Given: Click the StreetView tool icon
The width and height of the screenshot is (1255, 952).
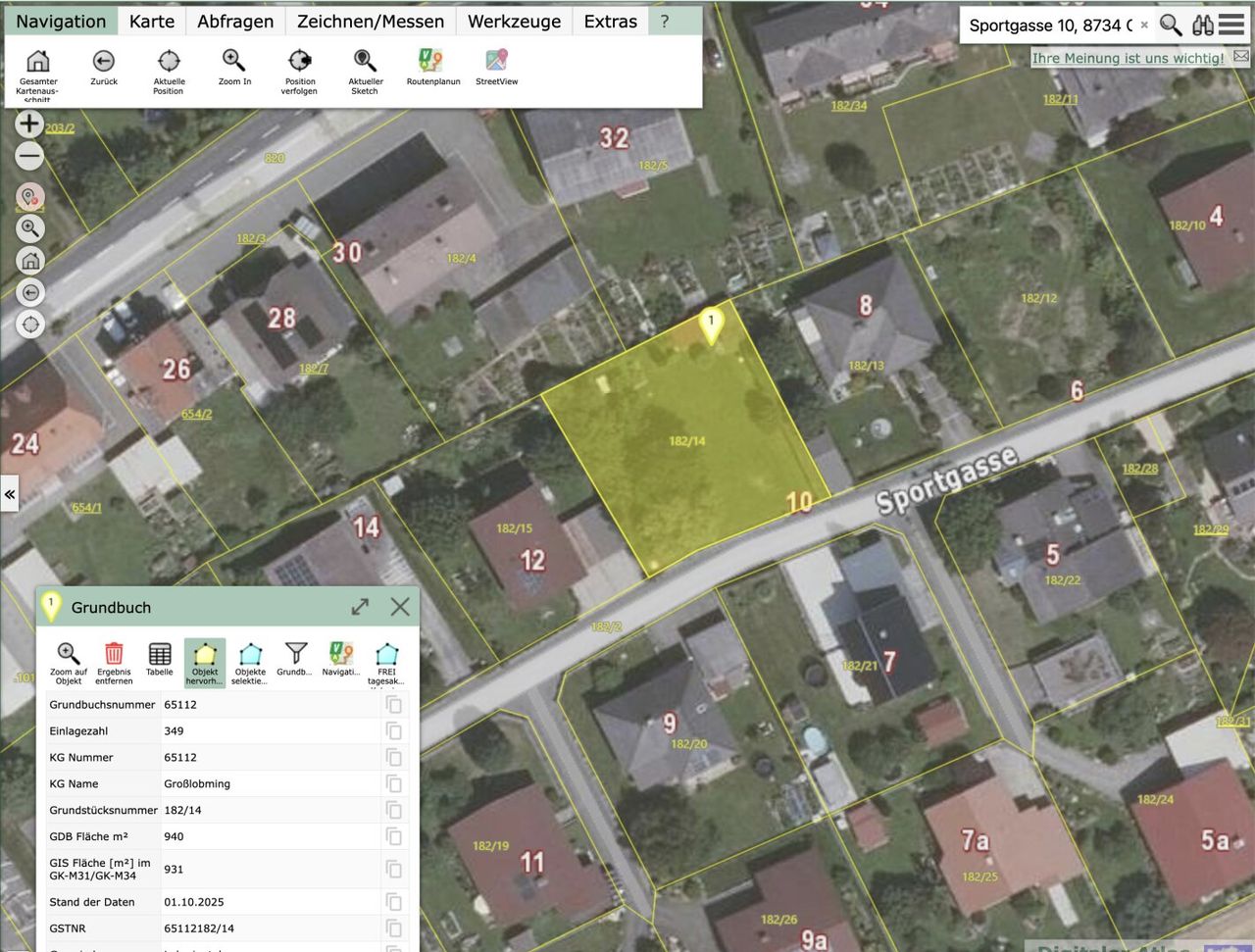Looking at the screenshot, I should pyautogui.click(x=496, y=62).
